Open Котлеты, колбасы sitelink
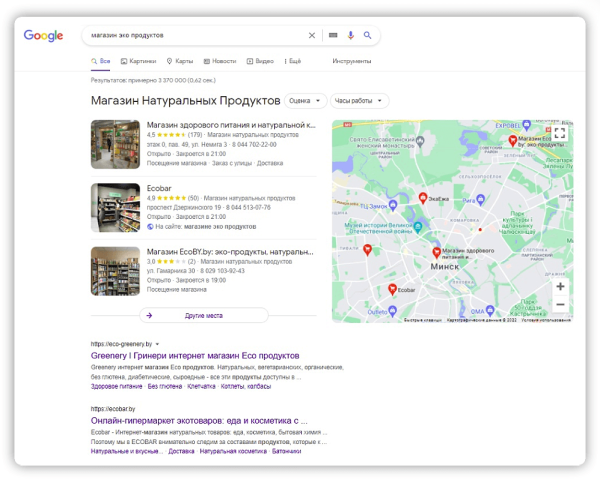The width and height of the screenshot is (600, 483). point(246,386)
